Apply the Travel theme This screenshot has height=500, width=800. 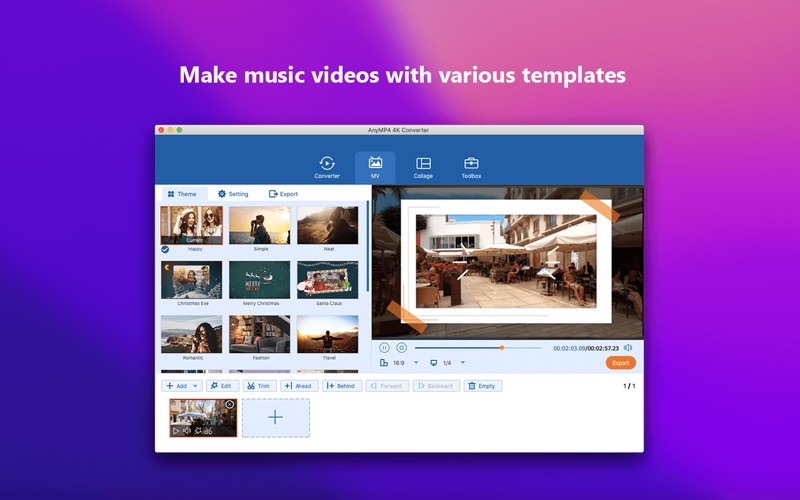[328, 334]
